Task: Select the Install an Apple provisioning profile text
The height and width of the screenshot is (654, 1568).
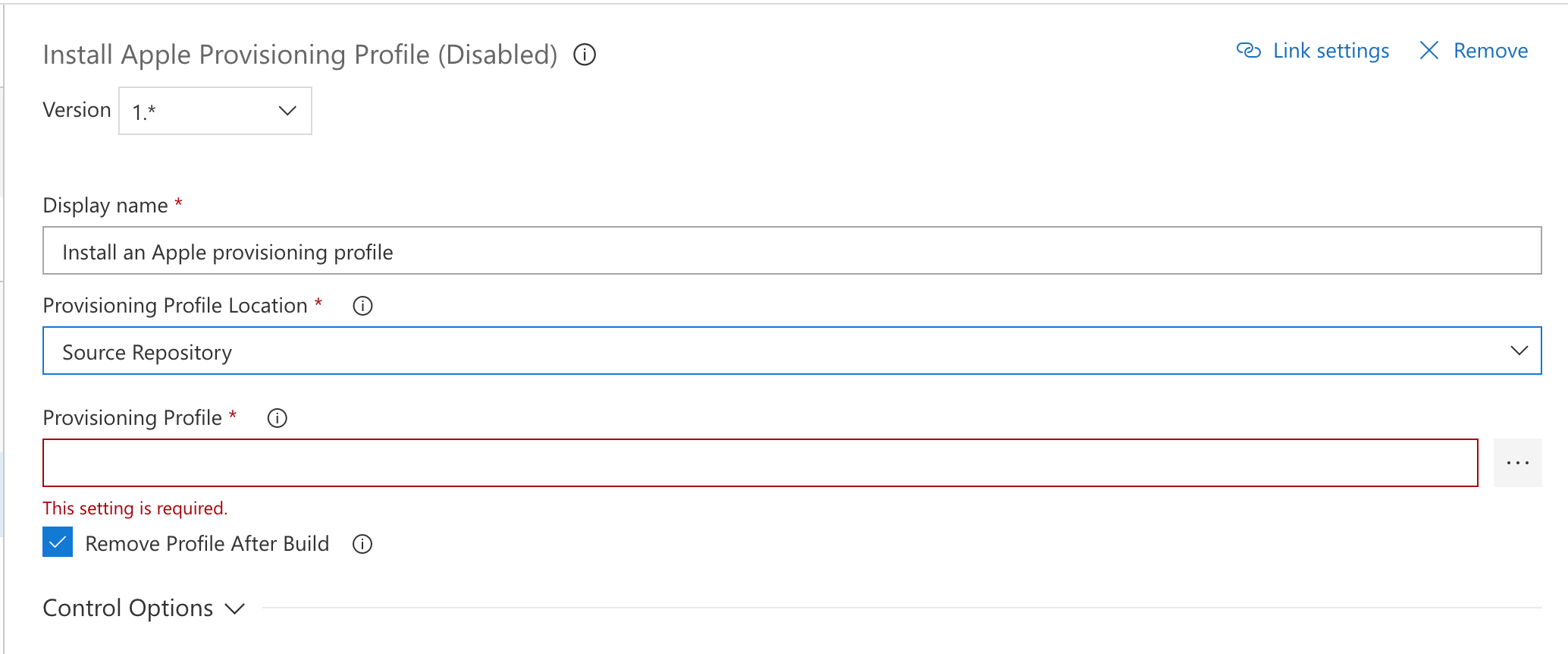Action: [227, 252]
